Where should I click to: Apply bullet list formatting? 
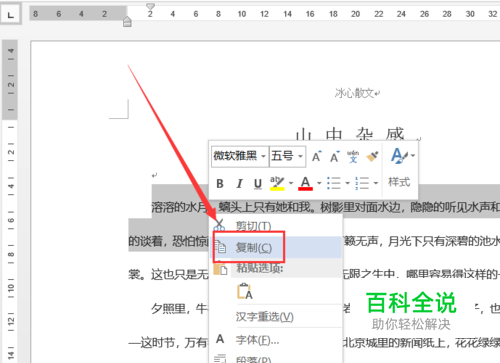click(334, 183)
